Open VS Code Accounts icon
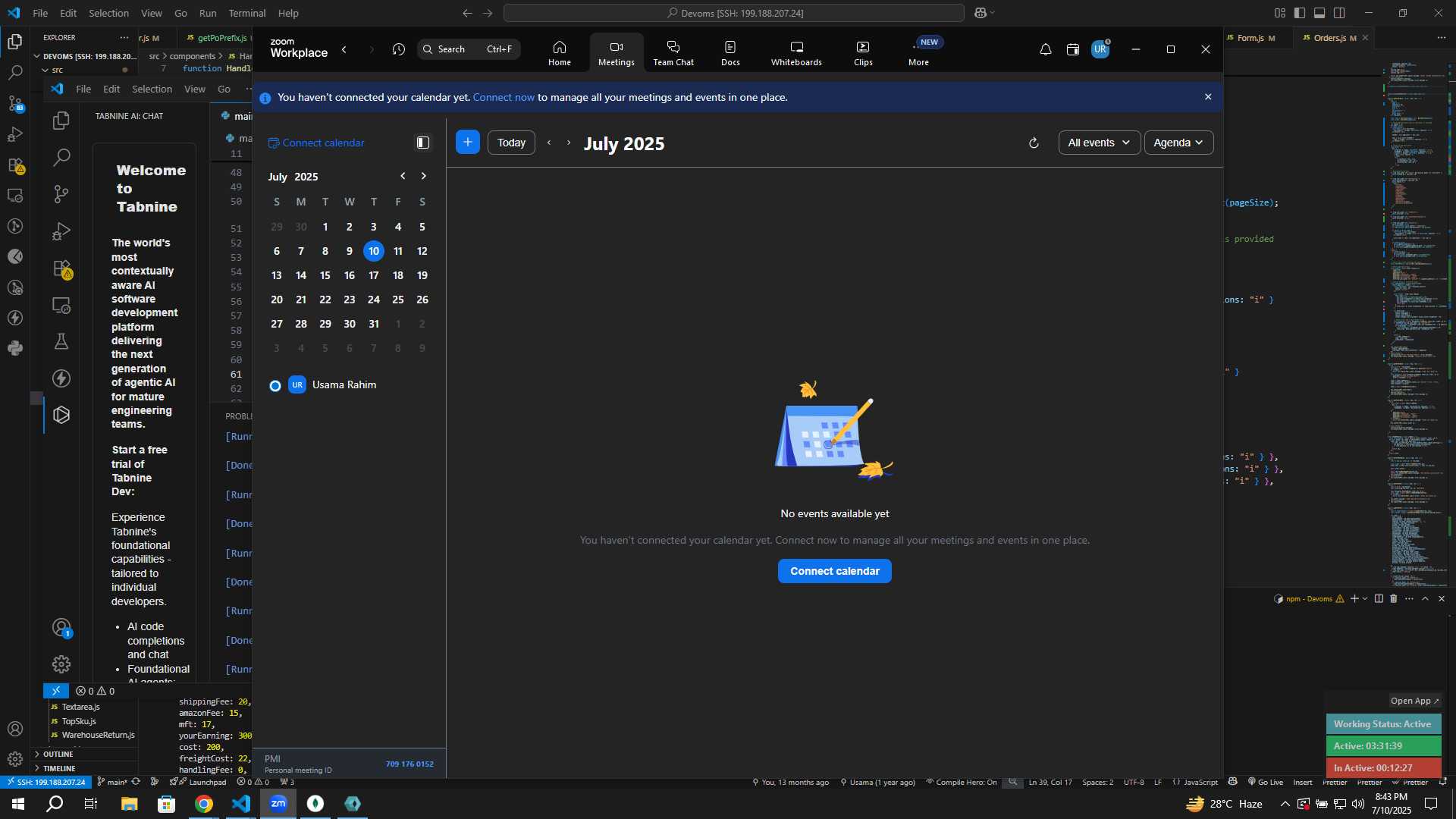1456x819 pixels. pyautogui.click(x=14, y=729)
